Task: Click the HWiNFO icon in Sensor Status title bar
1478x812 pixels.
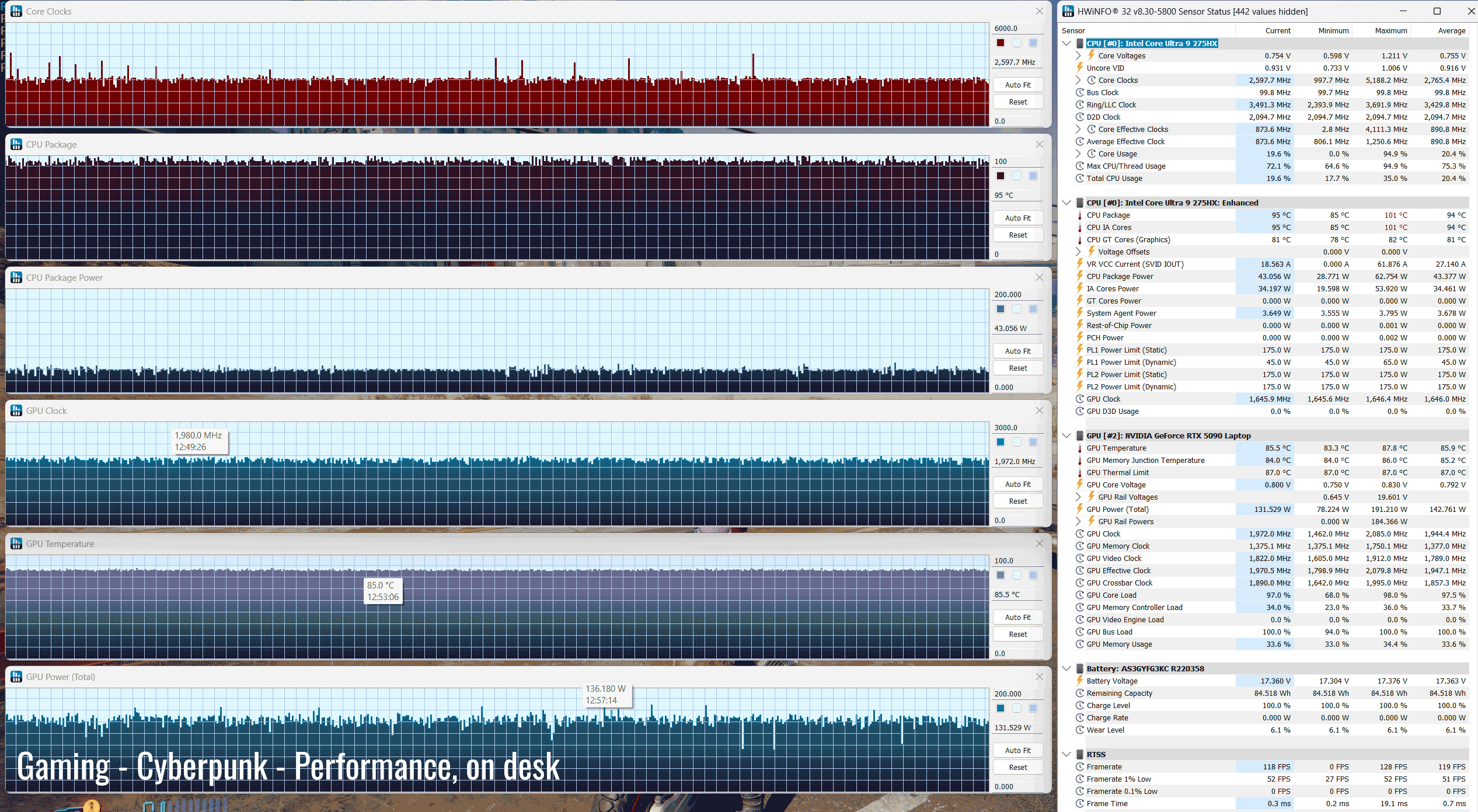Action: (1068, 11)
